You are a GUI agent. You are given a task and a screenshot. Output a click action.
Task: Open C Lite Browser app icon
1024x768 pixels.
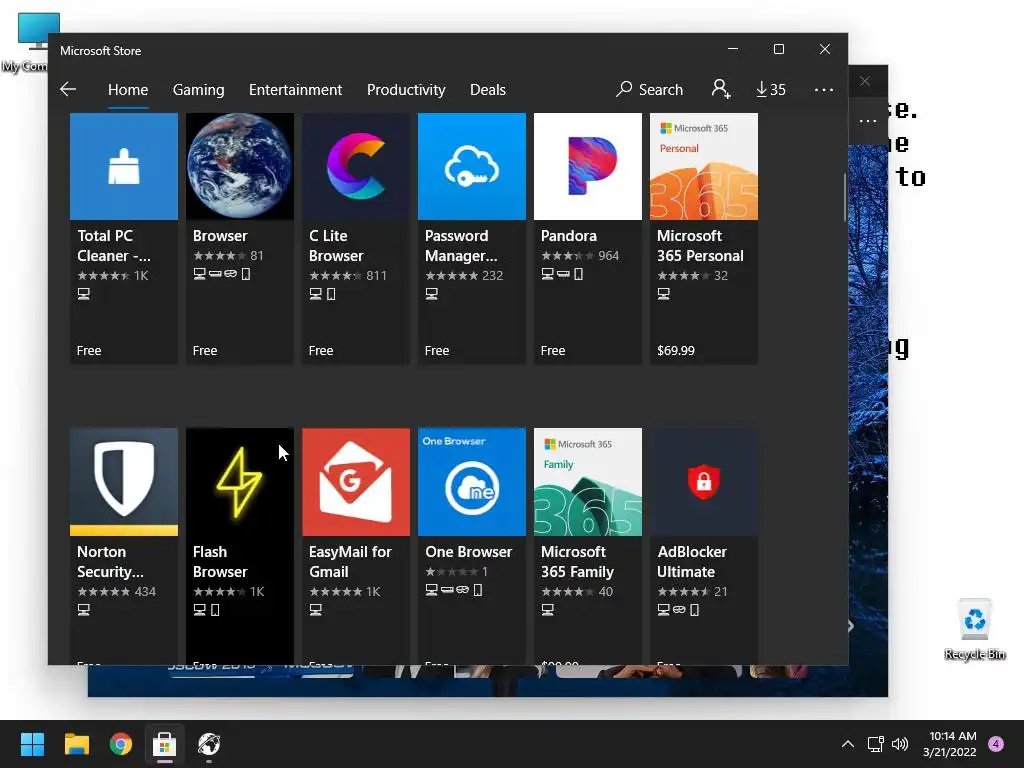[356, 167]
